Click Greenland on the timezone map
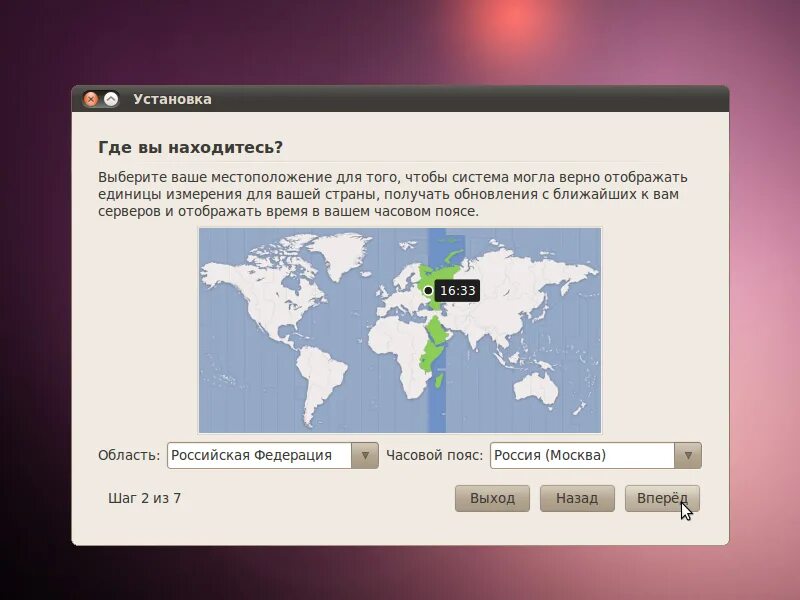This screenshot has height=600, width=800. tap(340, 254)
